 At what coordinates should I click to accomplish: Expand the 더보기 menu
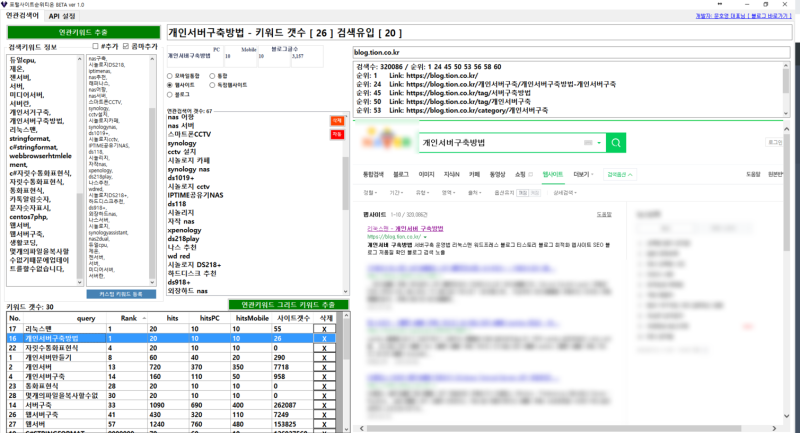coord(583,174)
